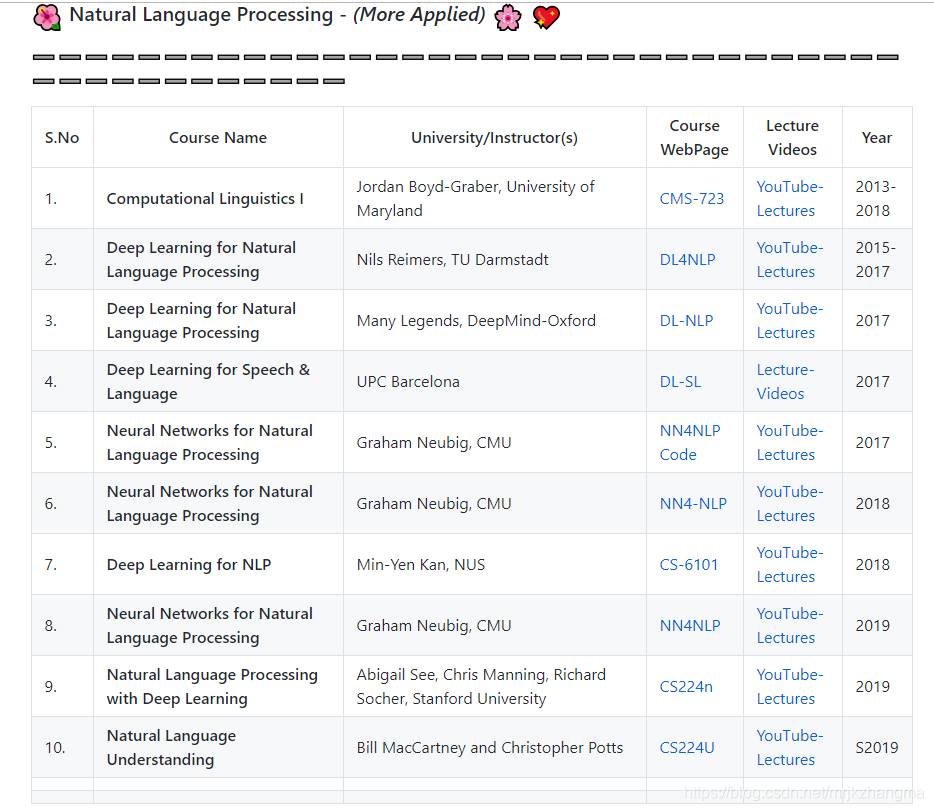Open YouTube-Lectures for Computational Linguistics I
This screenshot has width=934, height=811.
(790, 199)
